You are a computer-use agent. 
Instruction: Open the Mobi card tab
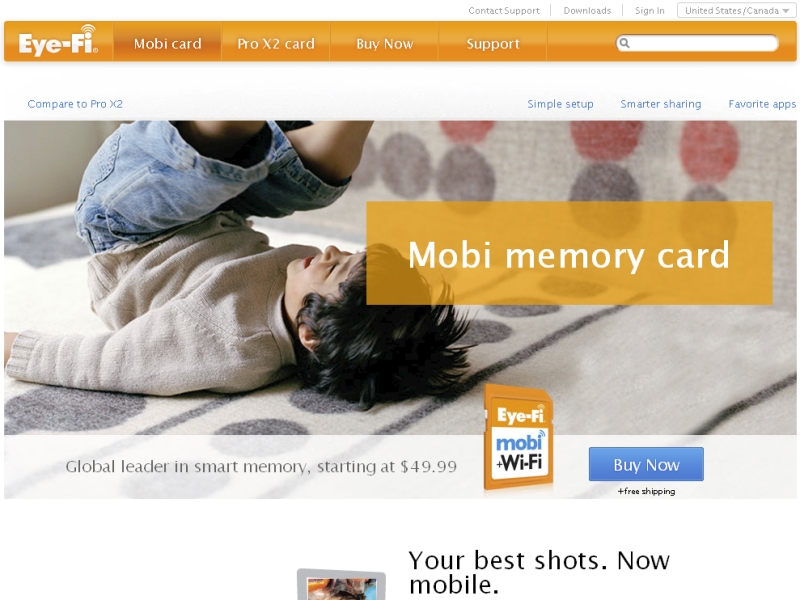pos(167,44)
